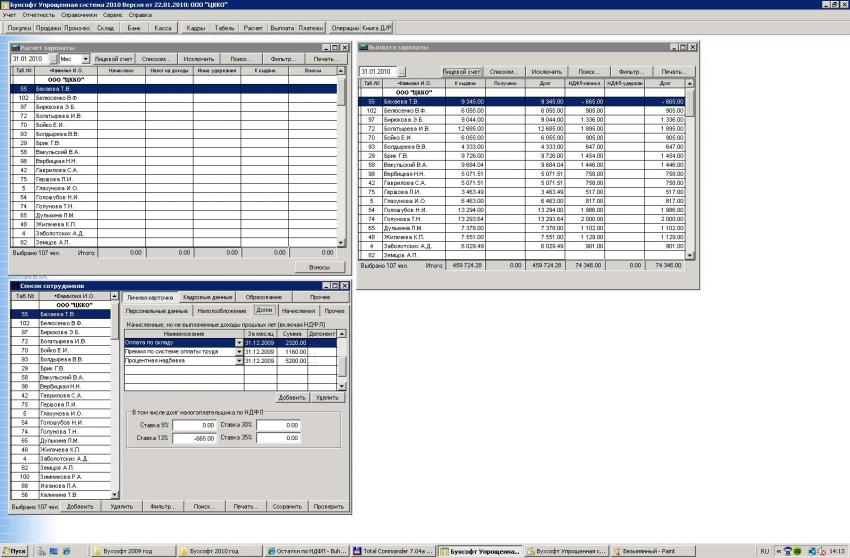Screen dimensions: 850x558
Task: Expand the Мес period dropdown
Action: (86, 59)
